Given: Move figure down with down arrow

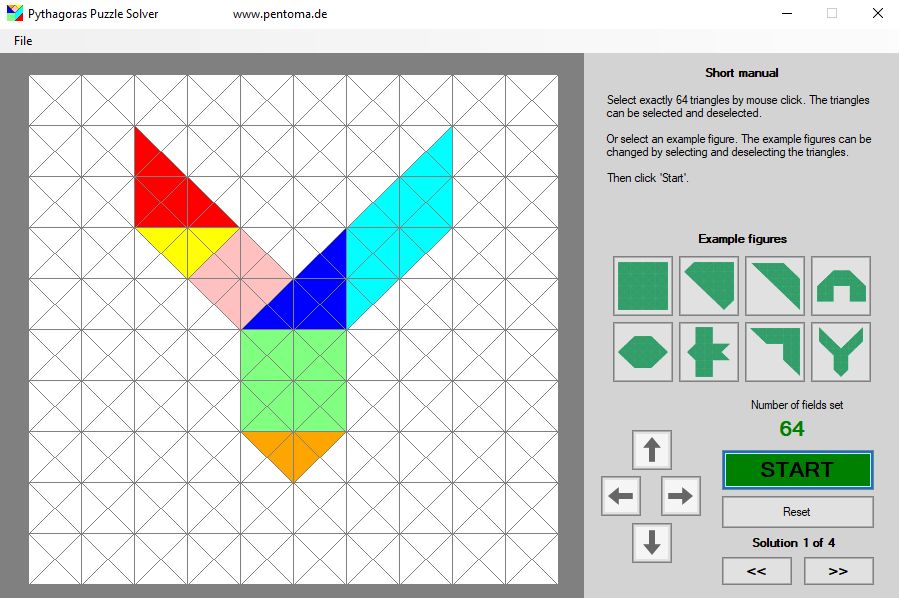Looking at the screenshot, I should point(652,542).
